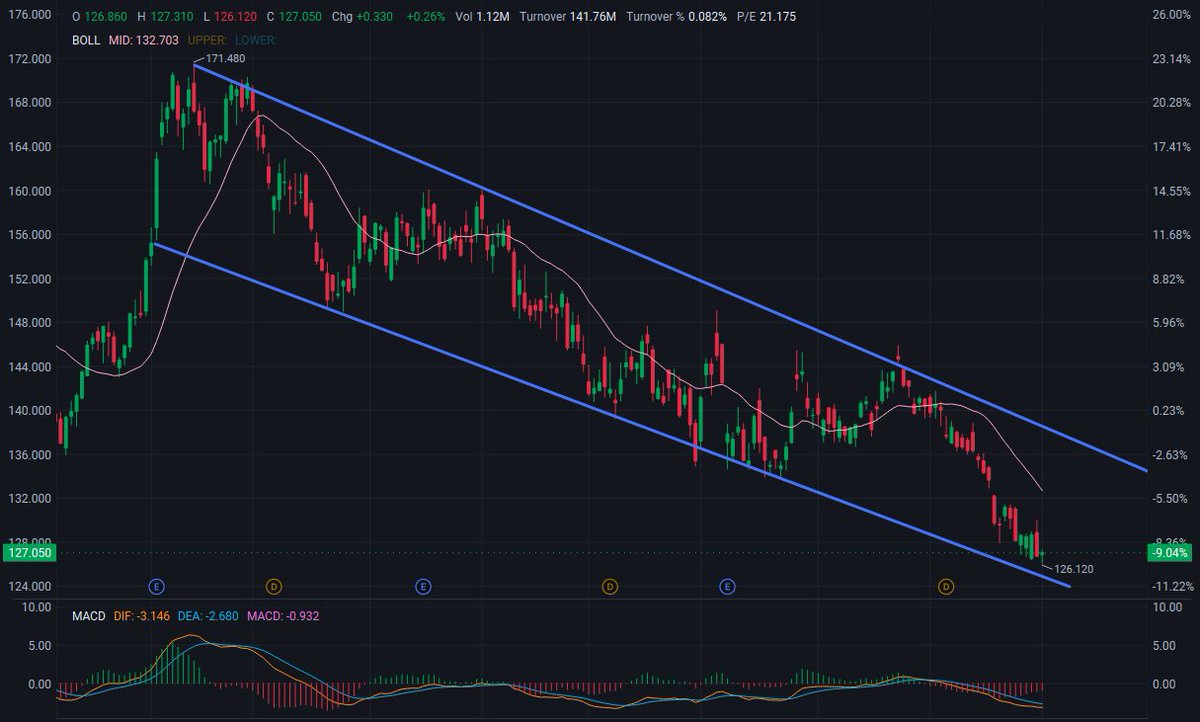
Task: Select the BOLL indicator label
Action: point(87,40)
